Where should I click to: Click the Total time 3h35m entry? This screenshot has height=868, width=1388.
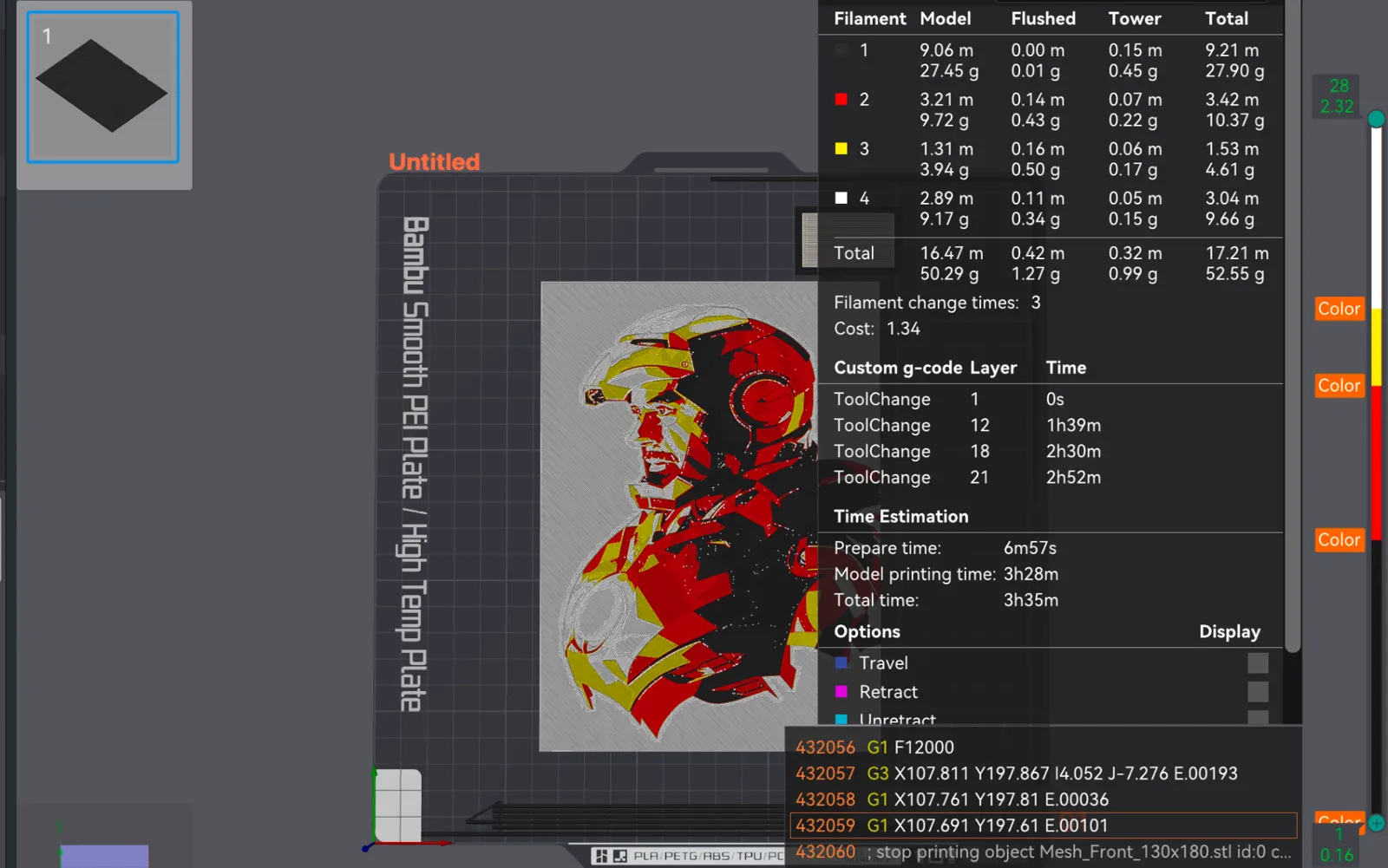click(x=946, y=600)
